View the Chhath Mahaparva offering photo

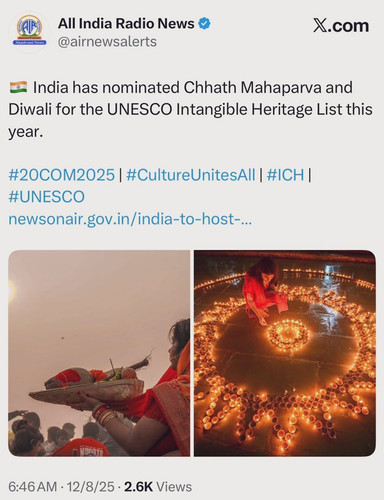pyautogui.click(x=99, y=353)
